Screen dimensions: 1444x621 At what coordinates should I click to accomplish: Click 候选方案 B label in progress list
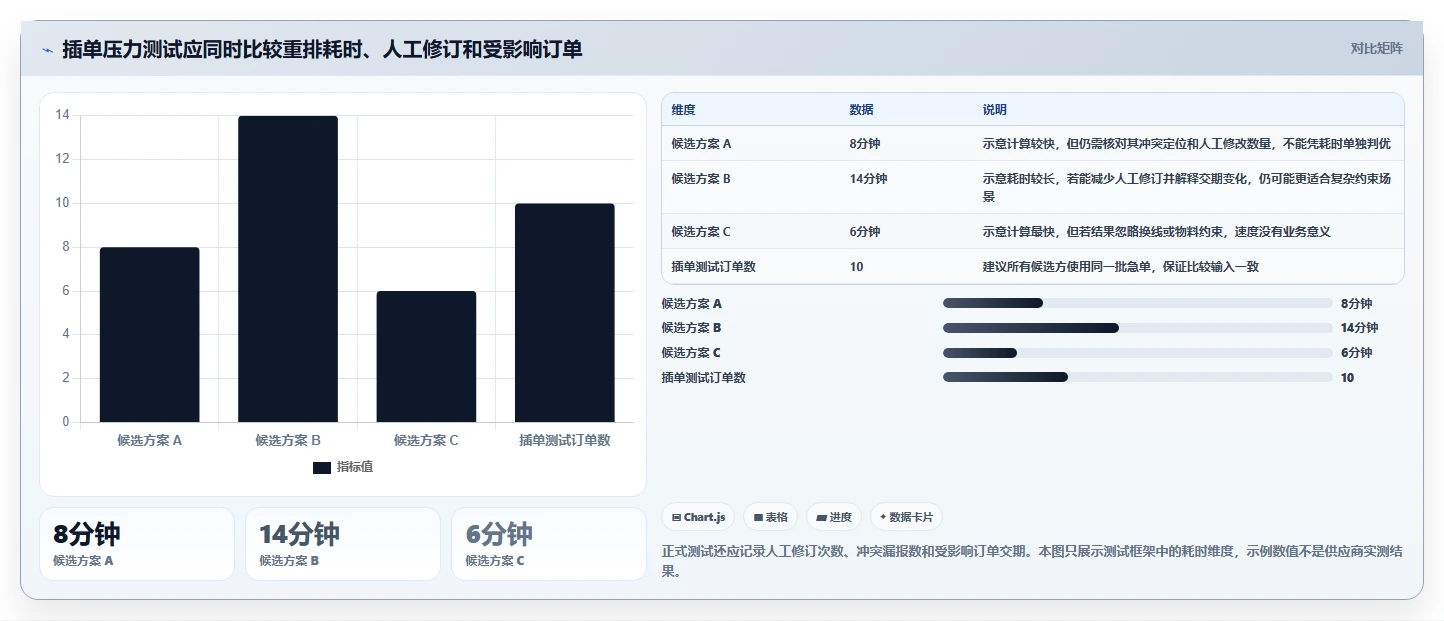[691, 327]
